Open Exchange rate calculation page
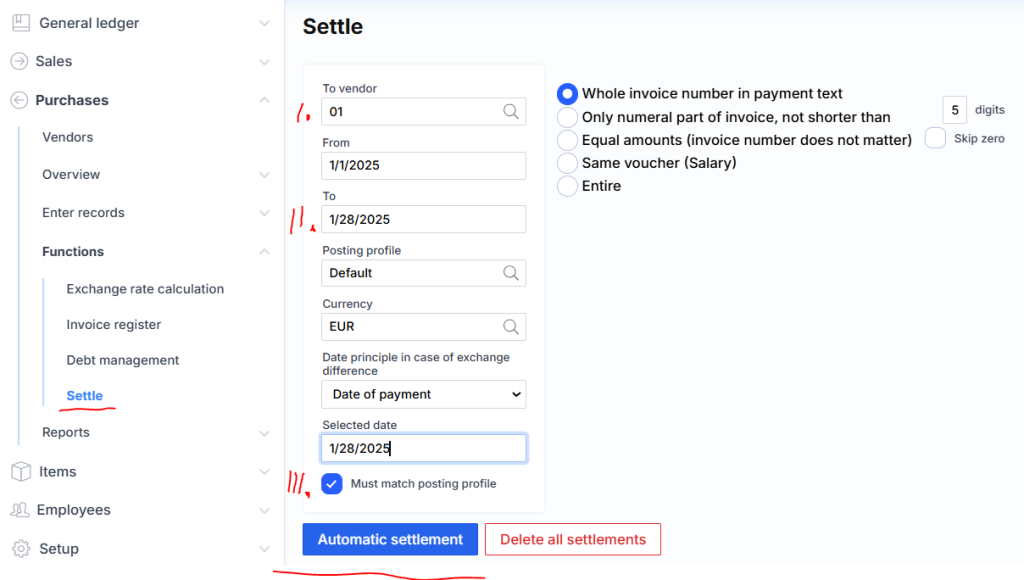The height and width of the screenshot is (580, 1024). [x=145, y=289]
